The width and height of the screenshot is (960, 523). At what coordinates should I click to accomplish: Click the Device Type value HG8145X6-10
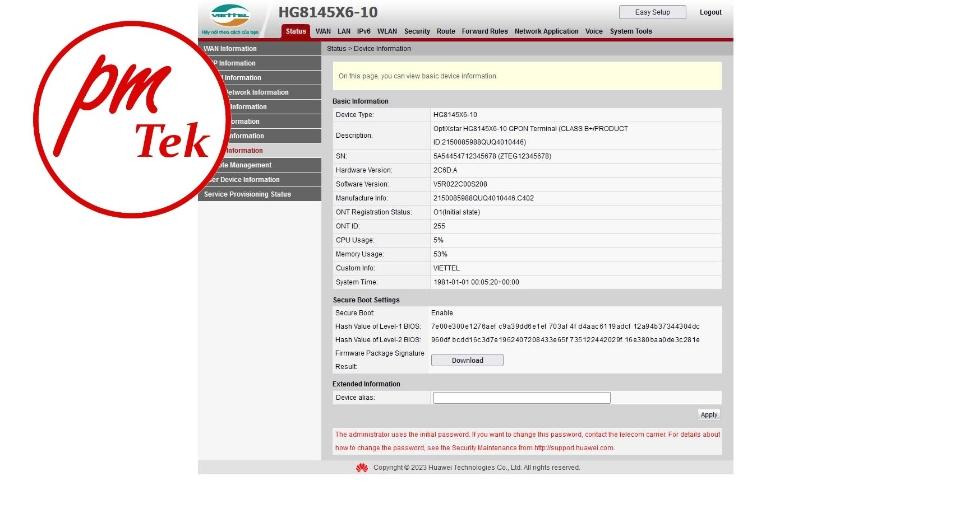(455, 115)
